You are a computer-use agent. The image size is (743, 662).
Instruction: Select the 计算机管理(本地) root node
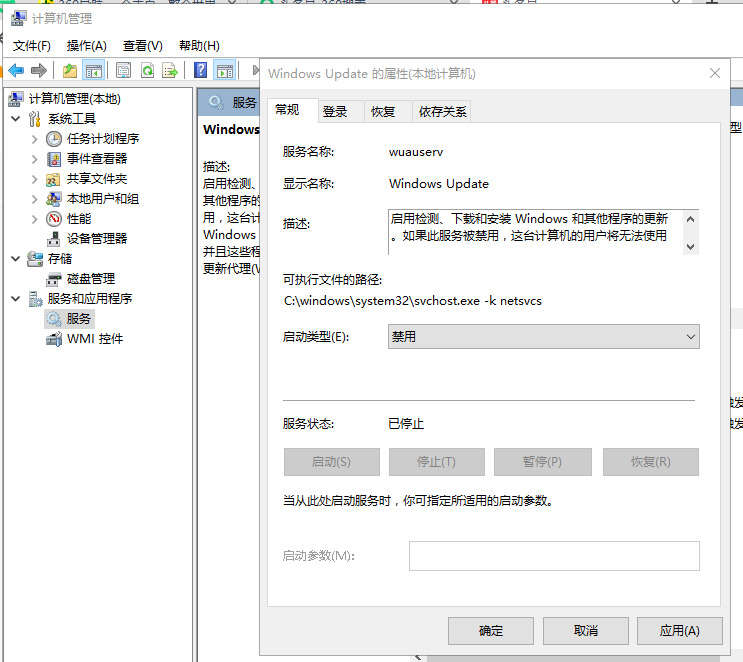74,99
